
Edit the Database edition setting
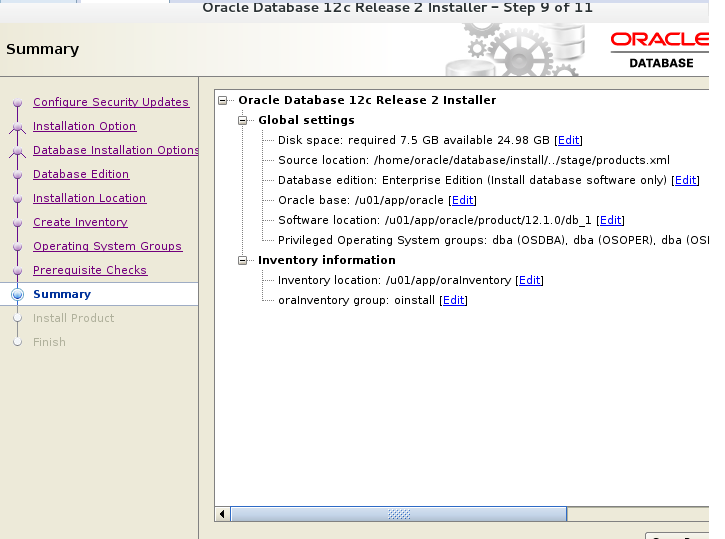pyautogui.click(x=685, y=180)
